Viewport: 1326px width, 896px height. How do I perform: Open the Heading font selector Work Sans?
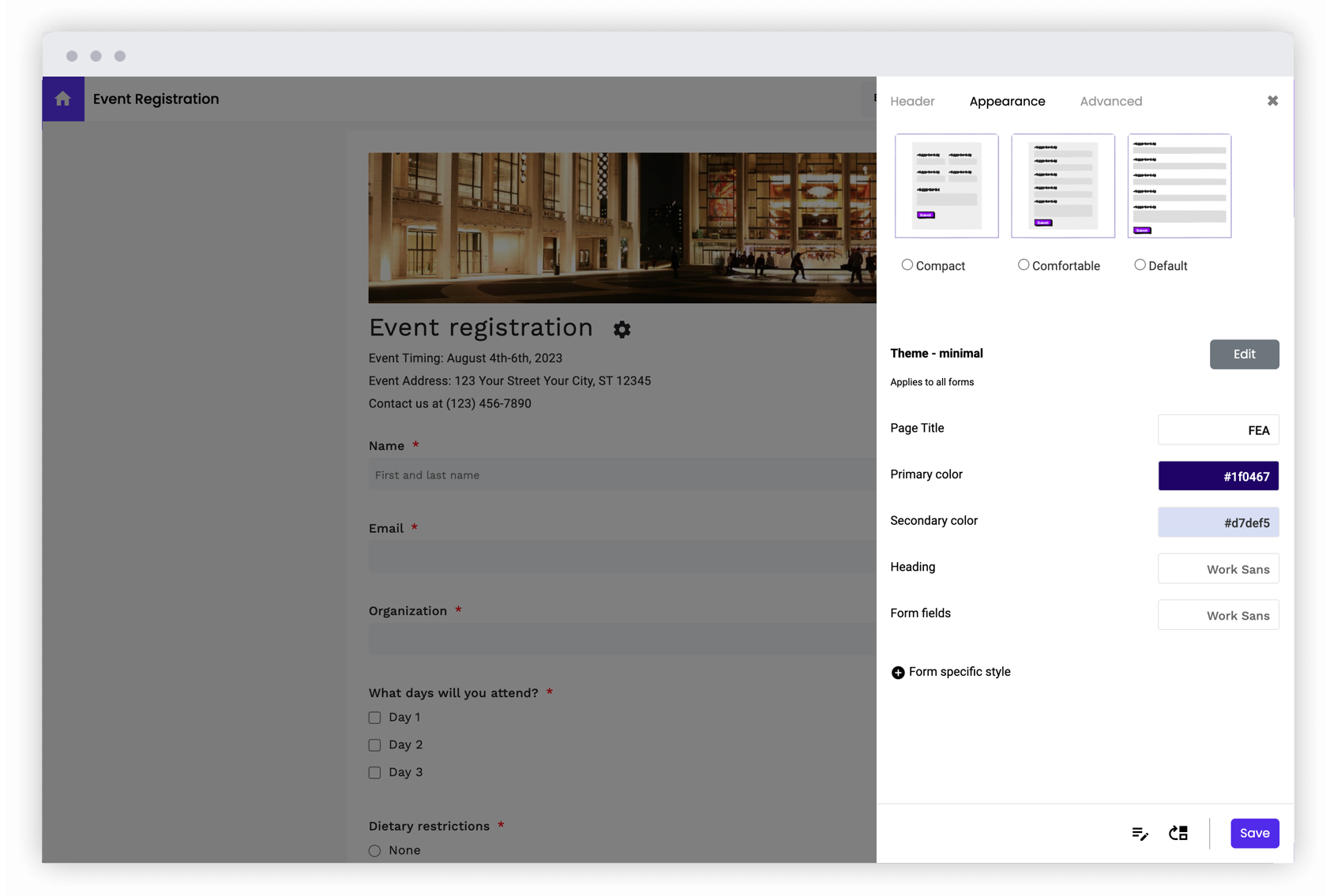(1218, 568)
